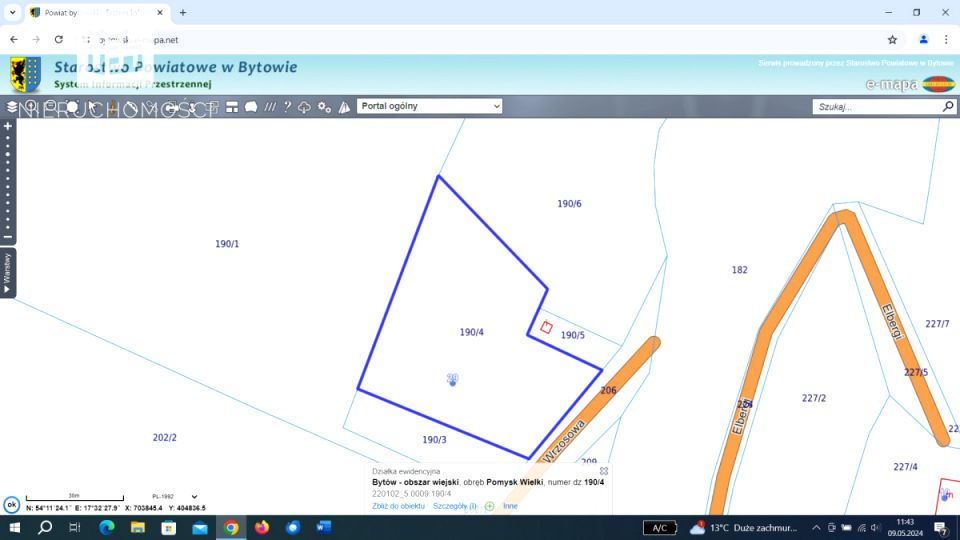This screenshot has width=960, height=540.
Task: Expand the Warstwy side panel
Action: [8, 272]
